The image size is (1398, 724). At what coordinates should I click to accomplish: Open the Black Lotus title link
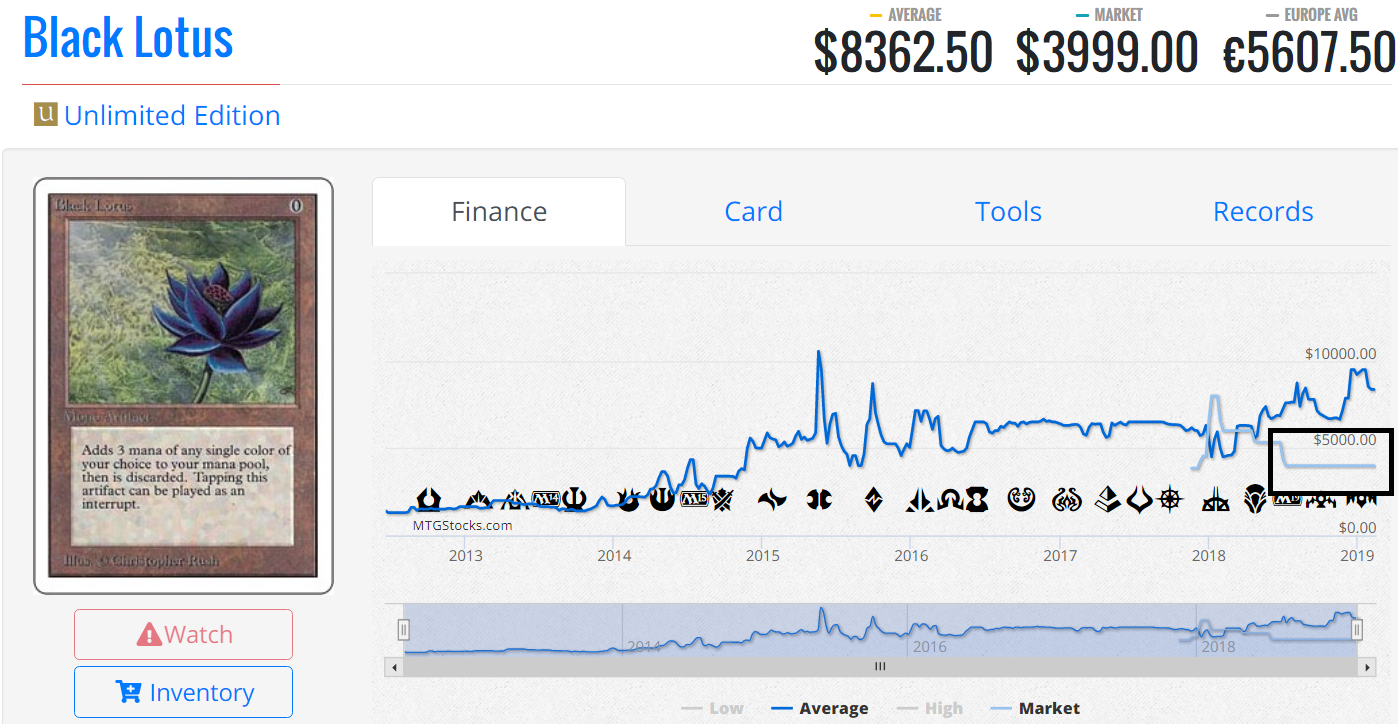click(x=128, y=38)
